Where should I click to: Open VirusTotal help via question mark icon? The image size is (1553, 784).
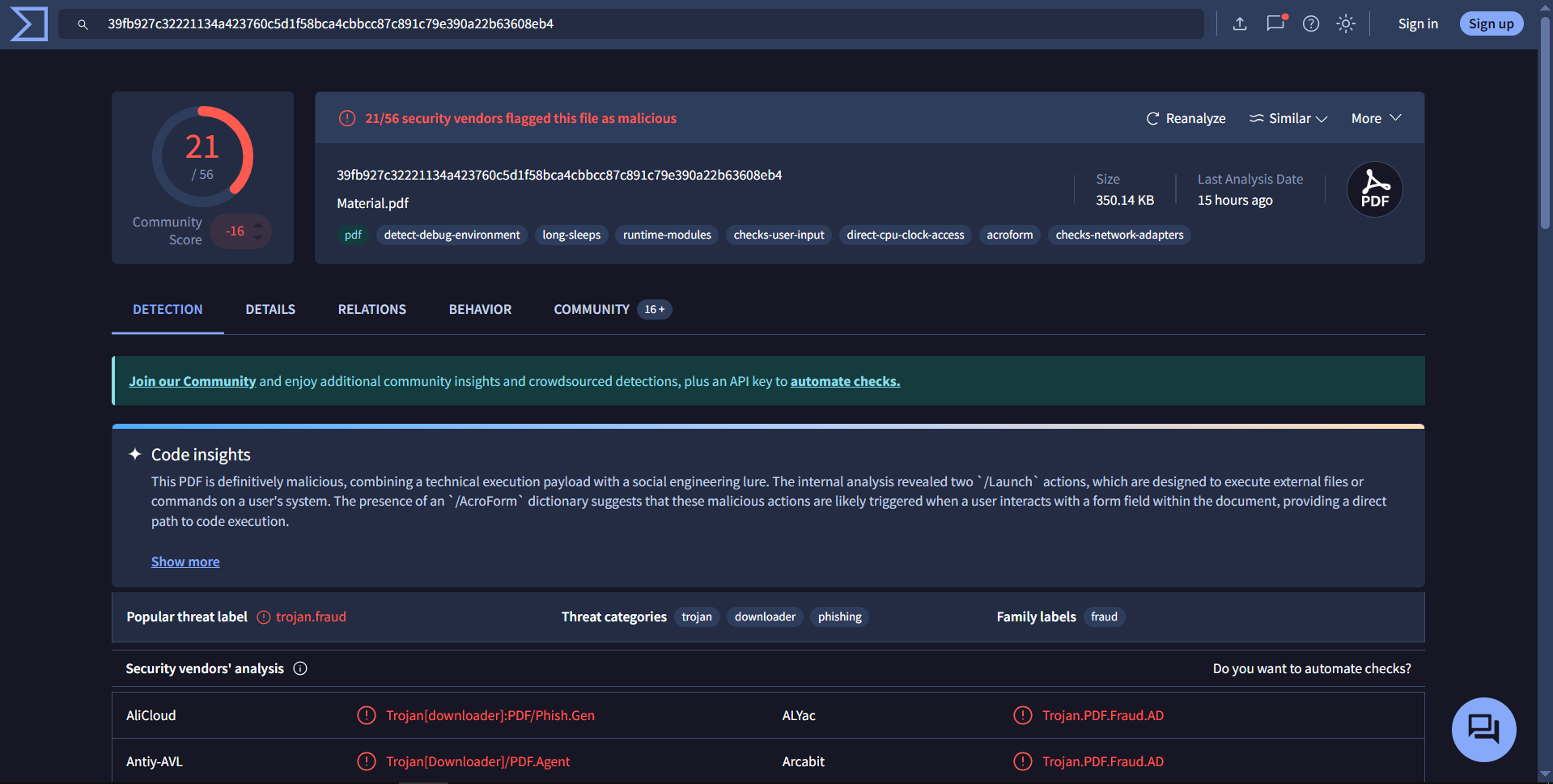pos(1310,23)
